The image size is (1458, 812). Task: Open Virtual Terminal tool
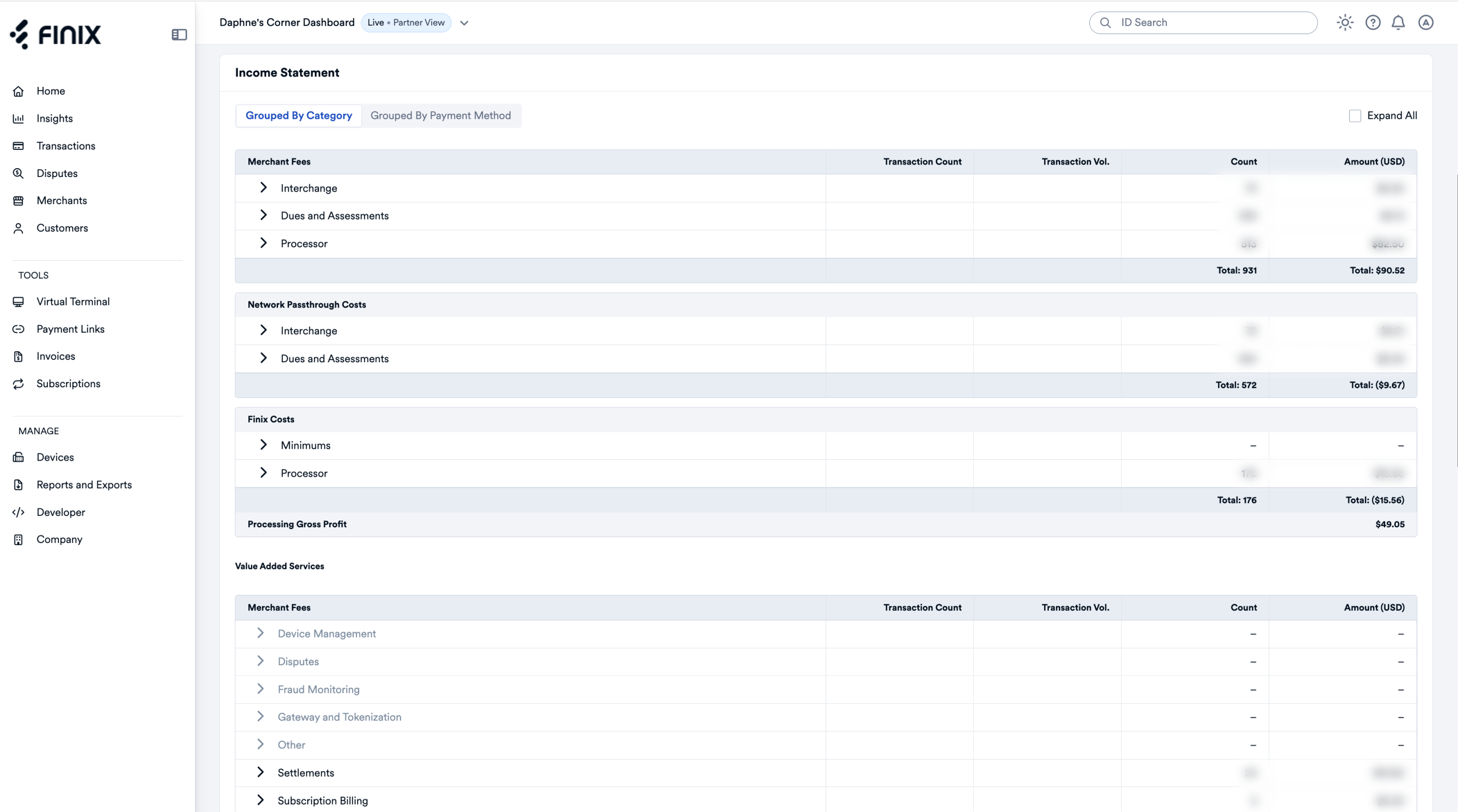[x=73, y=301]
